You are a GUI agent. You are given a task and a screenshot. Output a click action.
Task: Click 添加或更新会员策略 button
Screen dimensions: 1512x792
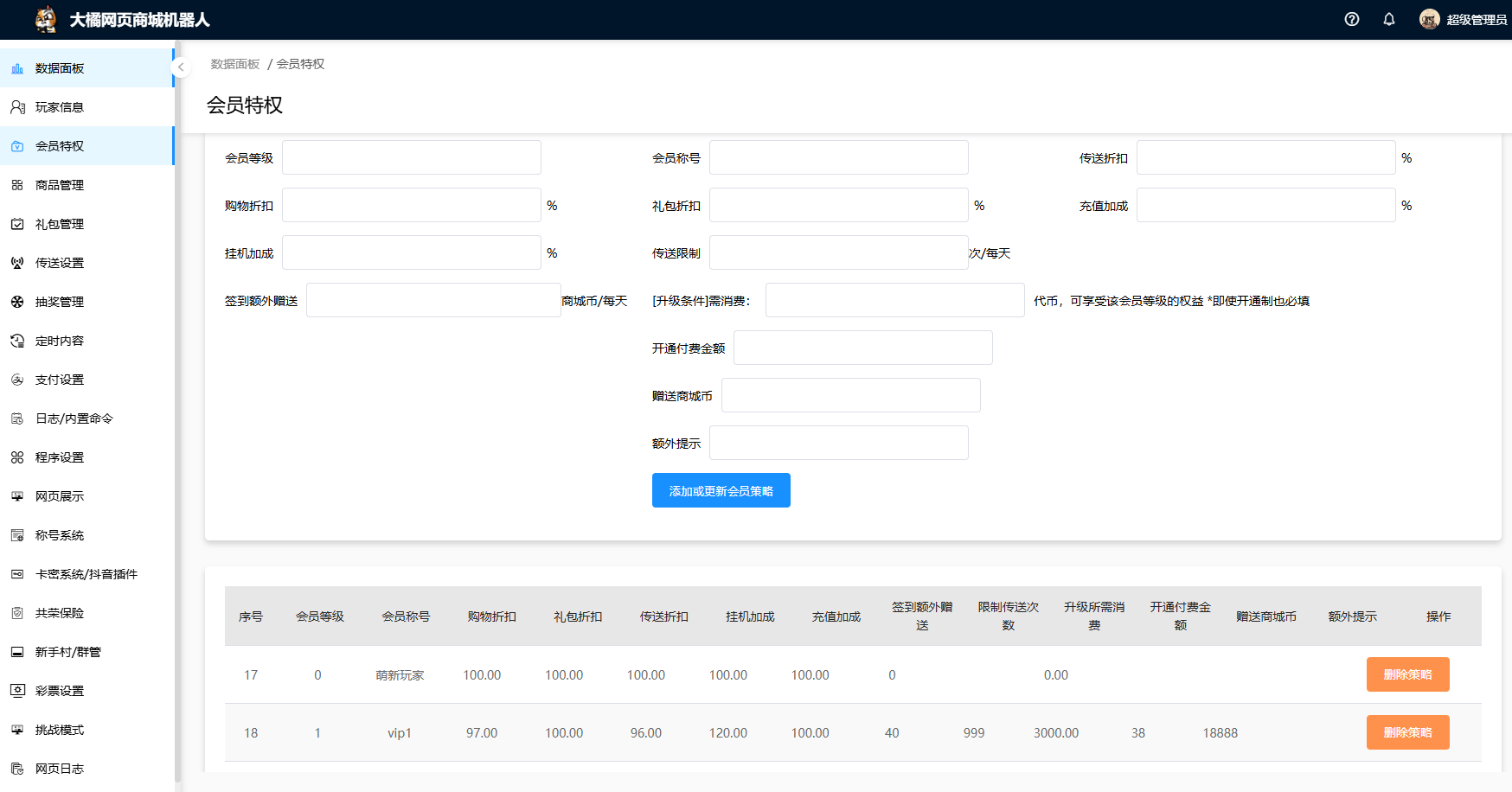click(x=721, y=490)
